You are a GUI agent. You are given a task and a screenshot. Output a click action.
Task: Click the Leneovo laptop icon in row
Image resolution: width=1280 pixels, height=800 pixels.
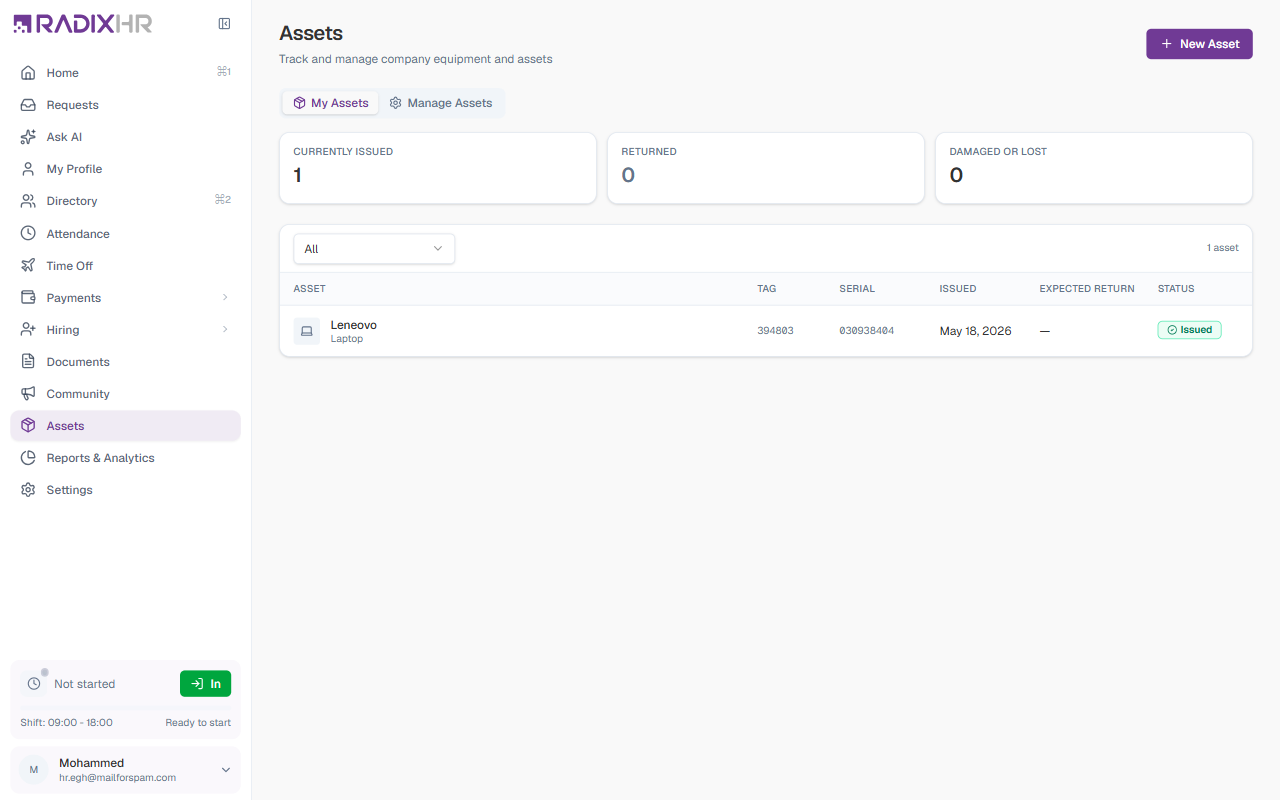307,331
